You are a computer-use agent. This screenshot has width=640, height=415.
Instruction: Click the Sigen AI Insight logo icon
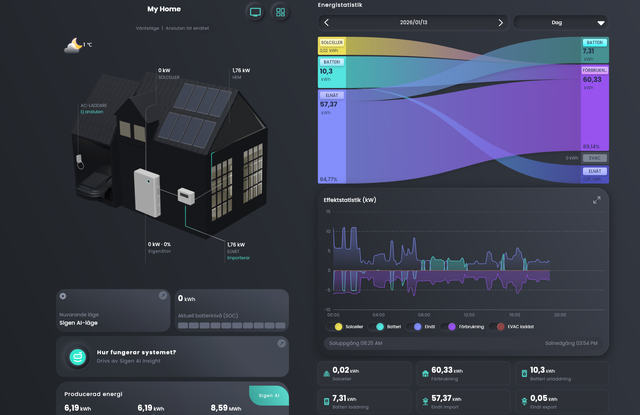78,357
